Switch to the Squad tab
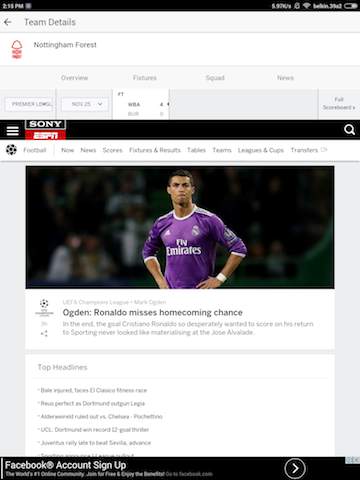Screen dimensions: 360x480 (x=215, y=78)
